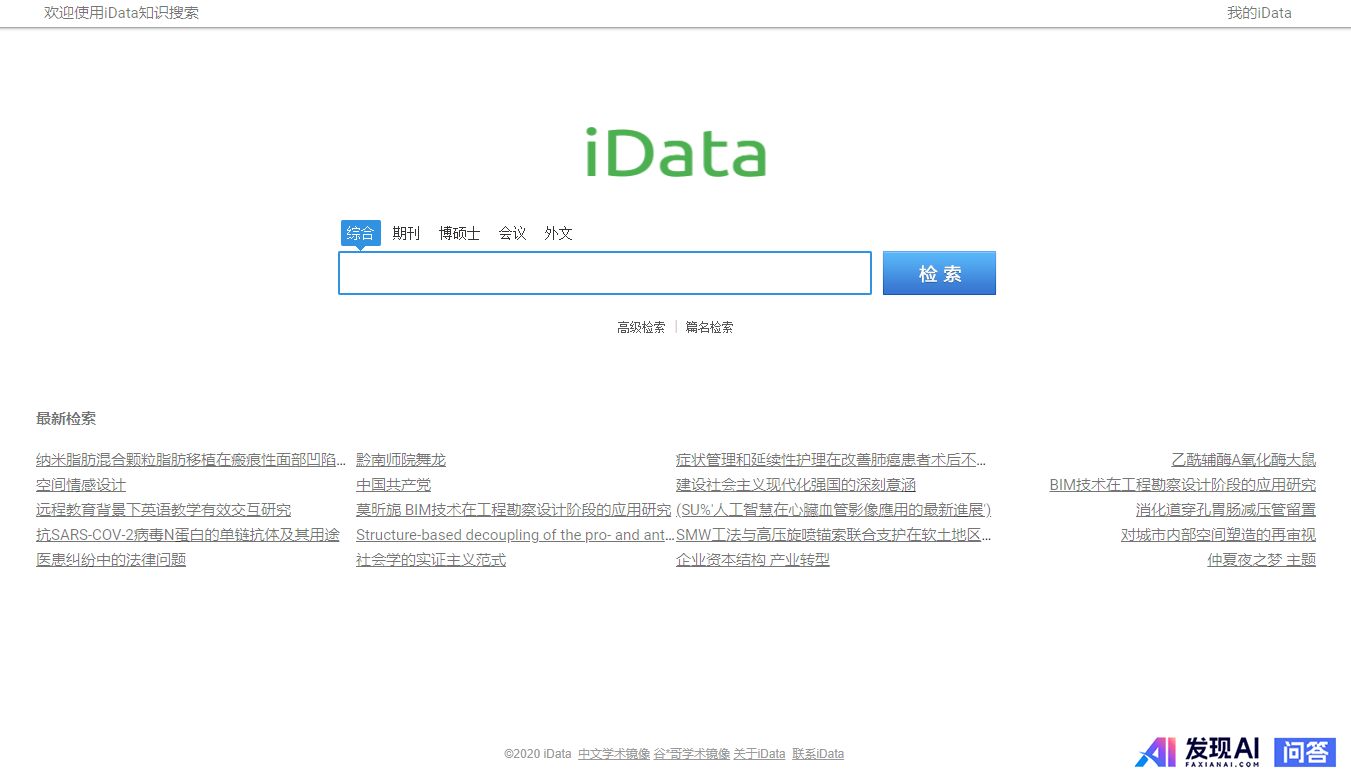
Task: Open 联系iData footer link
Action: [x=818, y=754]
